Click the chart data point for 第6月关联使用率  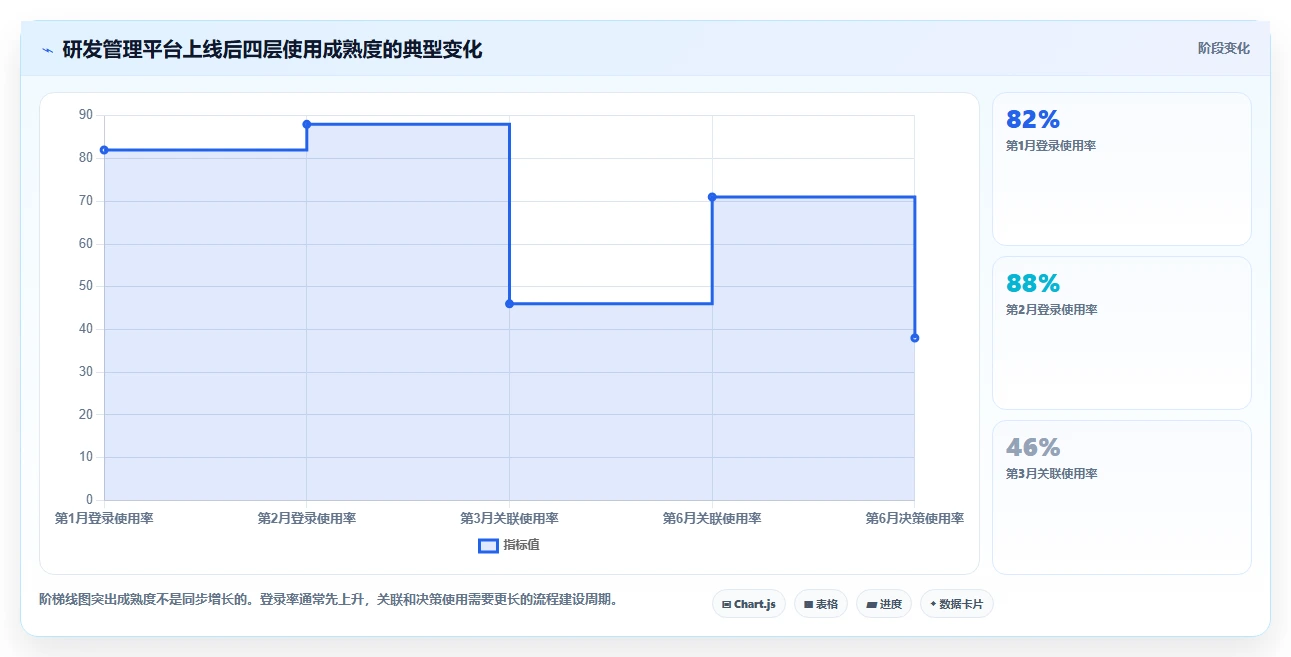point(712,197)
